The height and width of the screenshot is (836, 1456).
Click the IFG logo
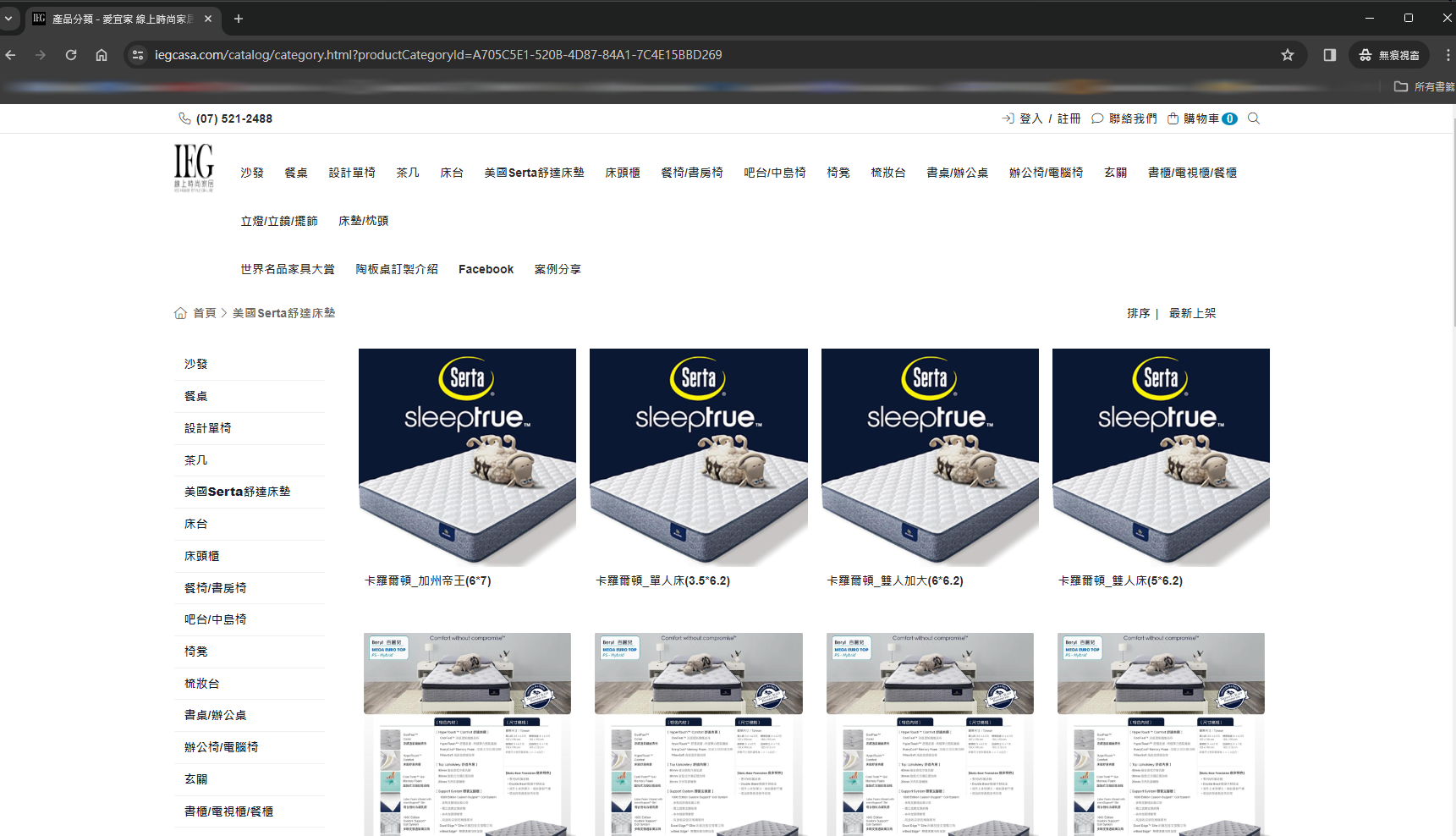pyautogui.click(x=194, y=168)
